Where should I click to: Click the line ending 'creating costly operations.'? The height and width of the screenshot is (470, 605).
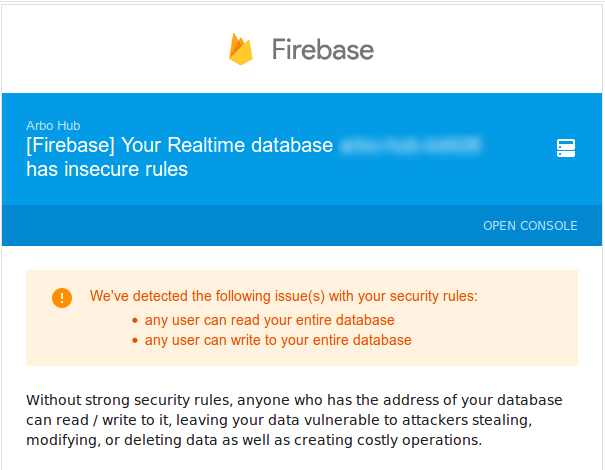(x=254, y=440)
